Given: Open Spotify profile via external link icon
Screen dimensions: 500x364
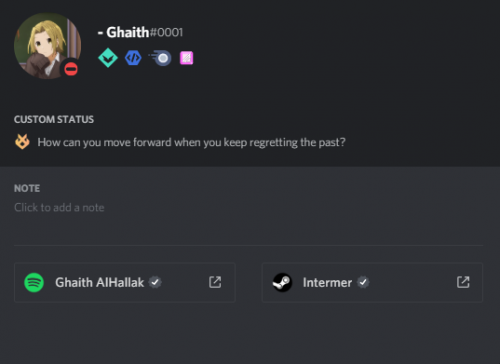Looking at the screenshot, I should (x=215, y=282).
